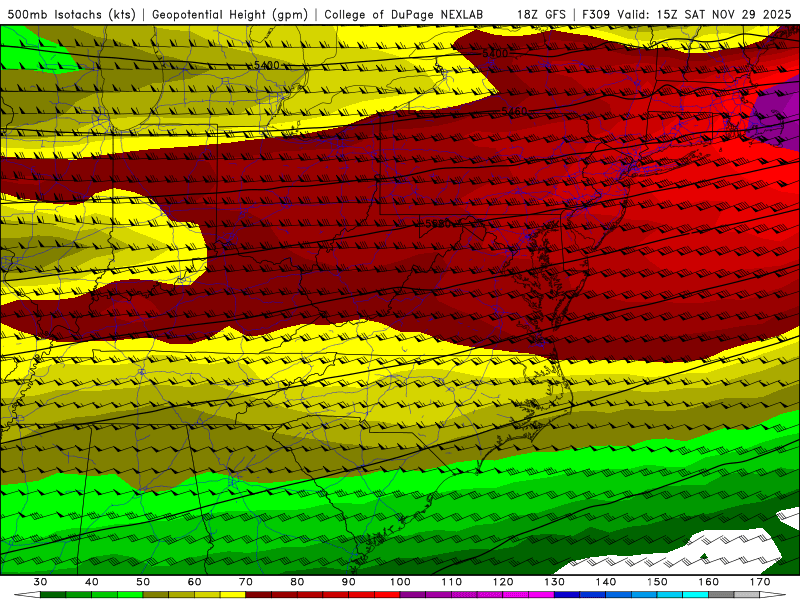Click the '110' value on the color scale
Screen dimensions: 800x600
pos(452,582)
